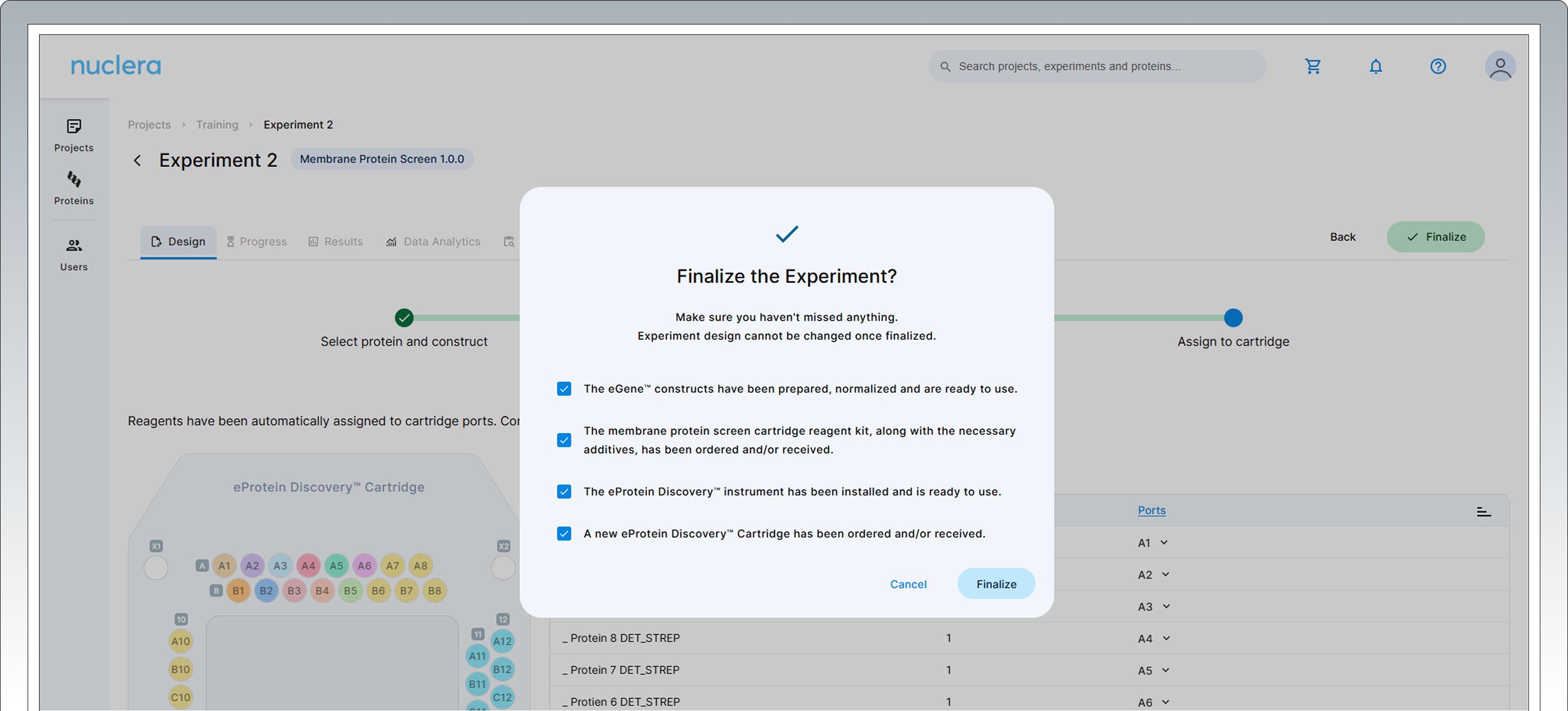Open the user account avatar
The height and width of the screenshot is (711, 1568).
1500,66
